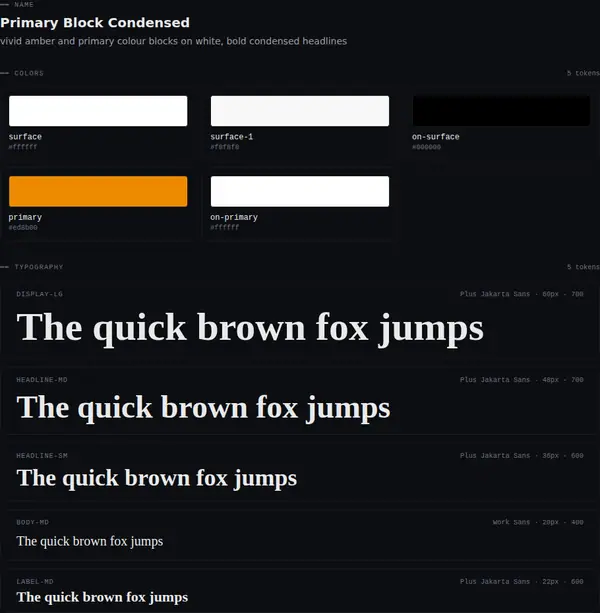The width and height of the screenshot is (600, 613).
Task: Click the hex value under 'surface-1'
Action: 224,147
